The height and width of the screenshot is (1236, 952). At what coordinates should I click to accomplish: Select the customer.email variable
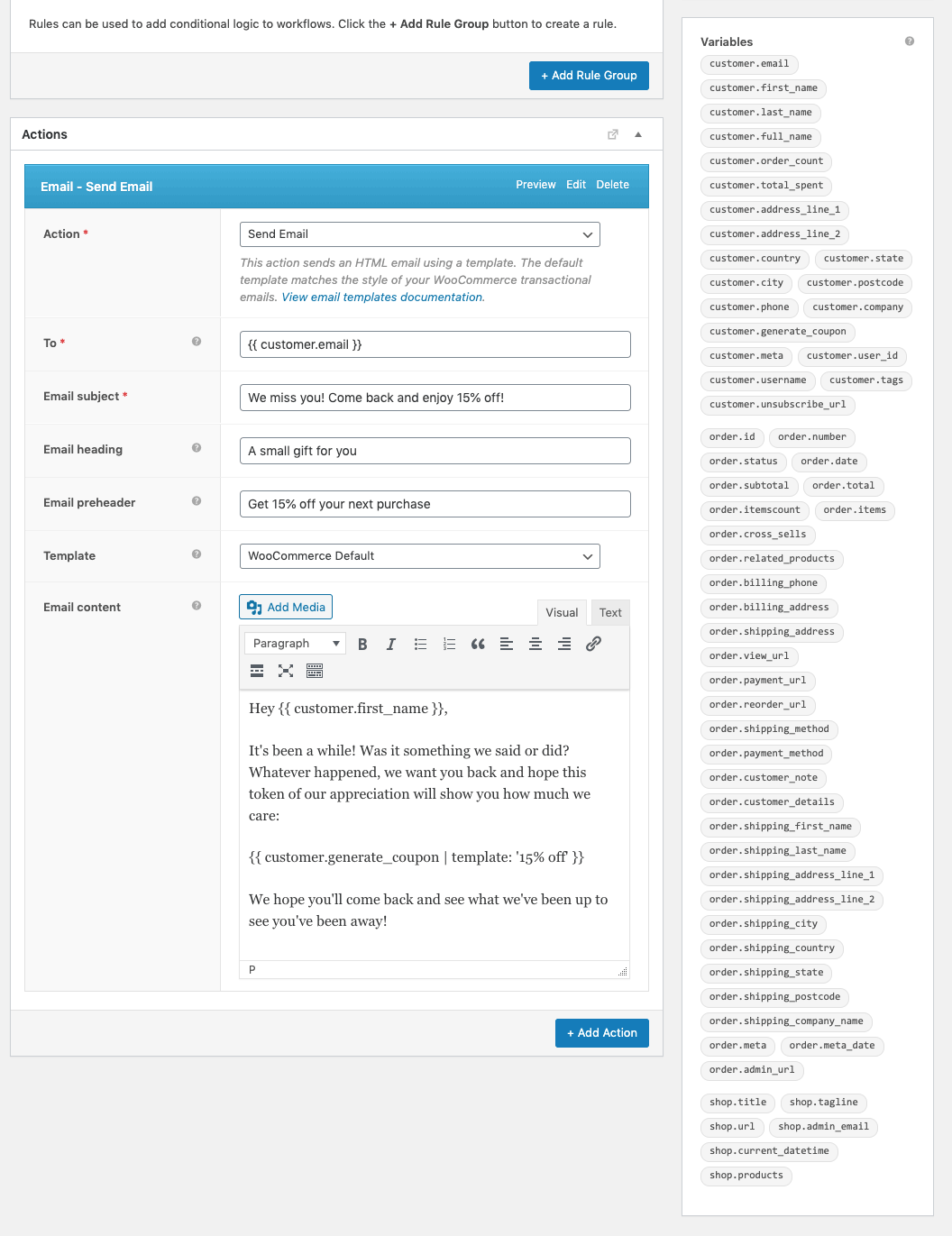749,64
